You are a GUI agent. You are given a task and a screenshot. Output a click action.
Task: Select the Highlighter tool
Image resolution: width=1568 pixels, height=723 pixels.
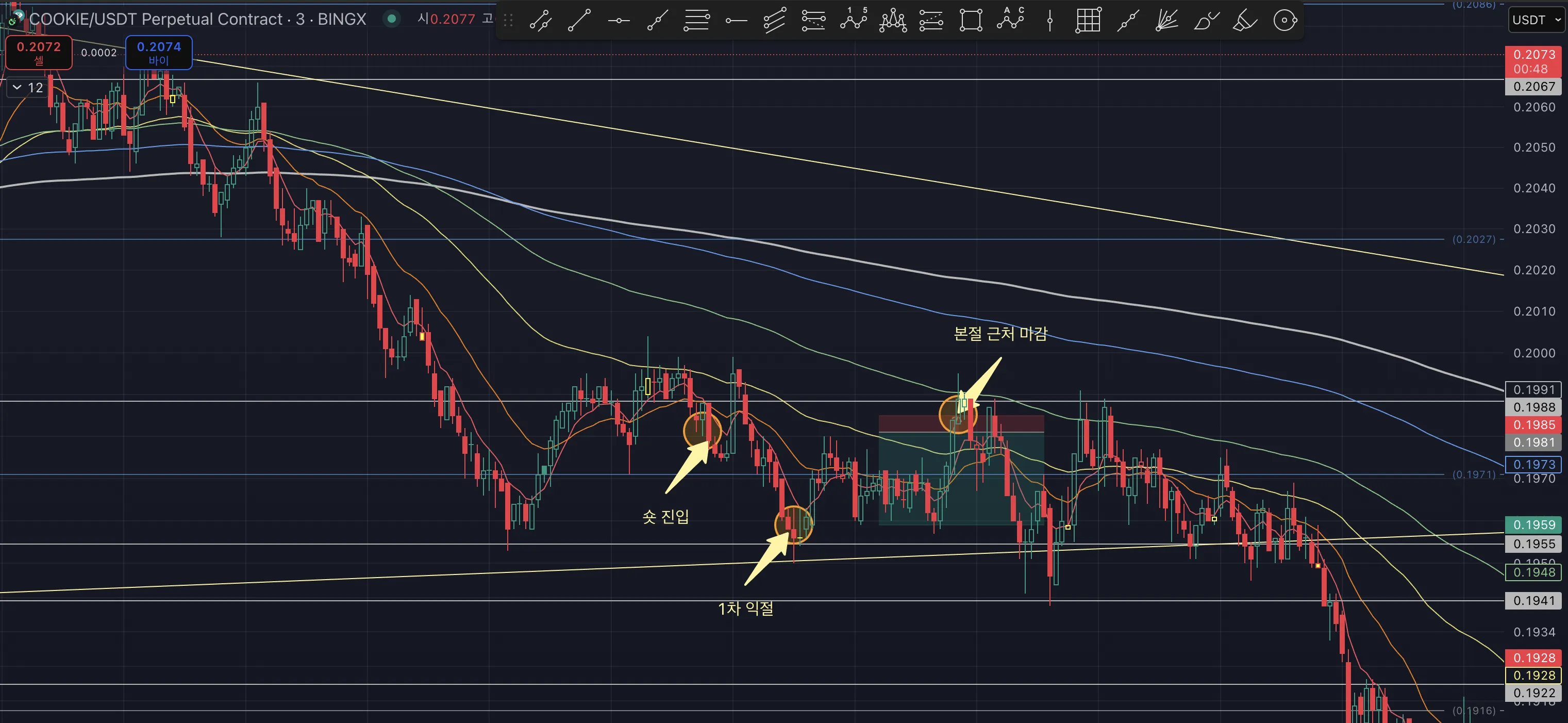coord(1245,21)
